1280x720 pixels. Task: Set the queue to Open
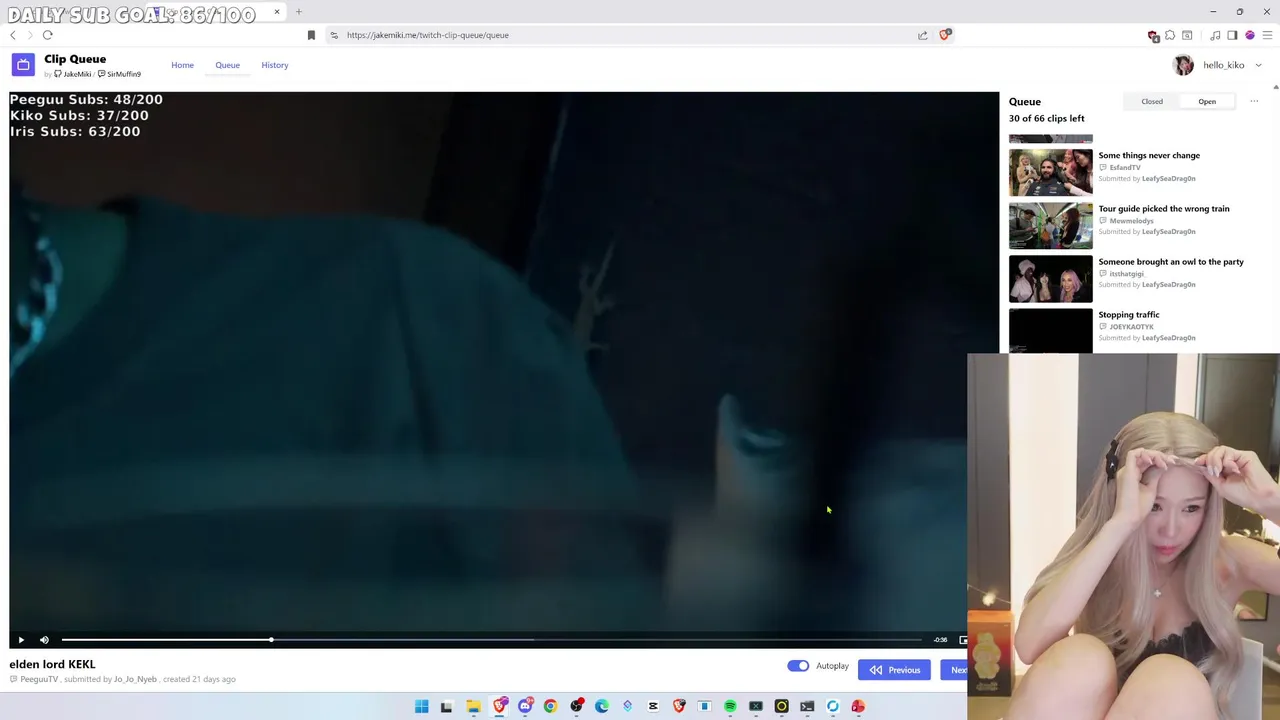tap(1207, 101)
